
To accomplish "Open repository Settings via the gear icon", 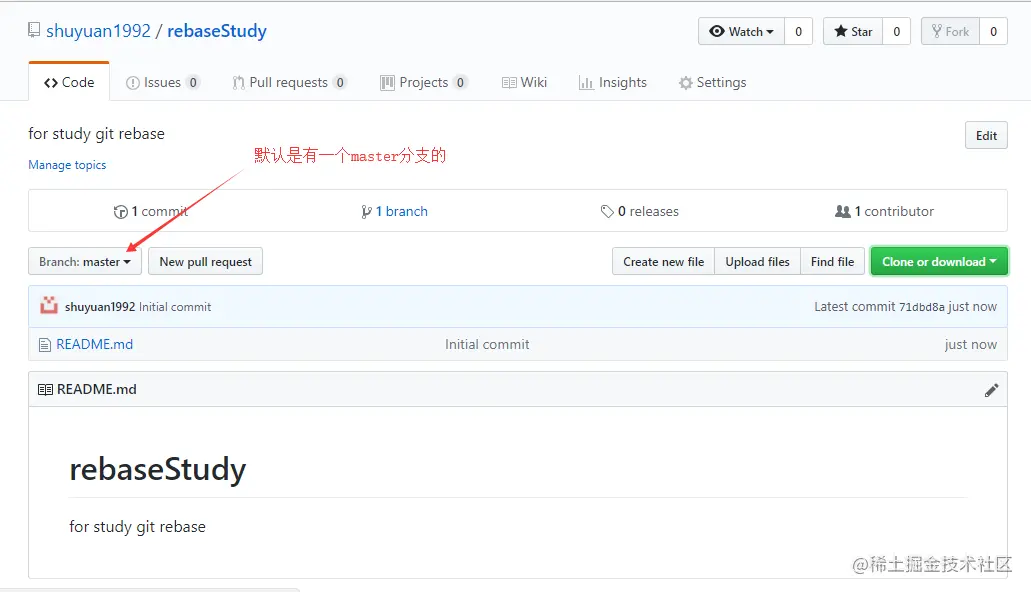I will pyautogui.click(x=686, y=82).
